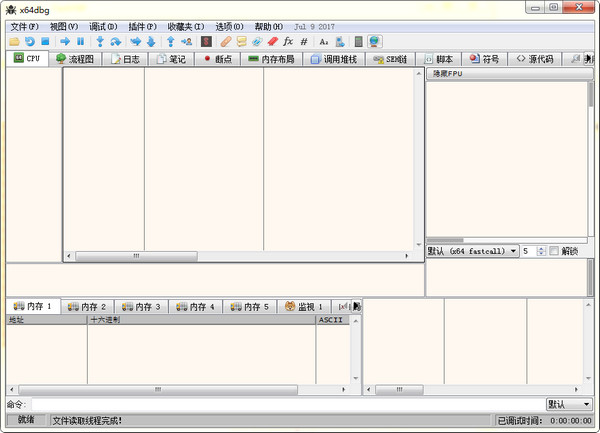
Task: Open the 调试 menu
Action: pos(103,26)
